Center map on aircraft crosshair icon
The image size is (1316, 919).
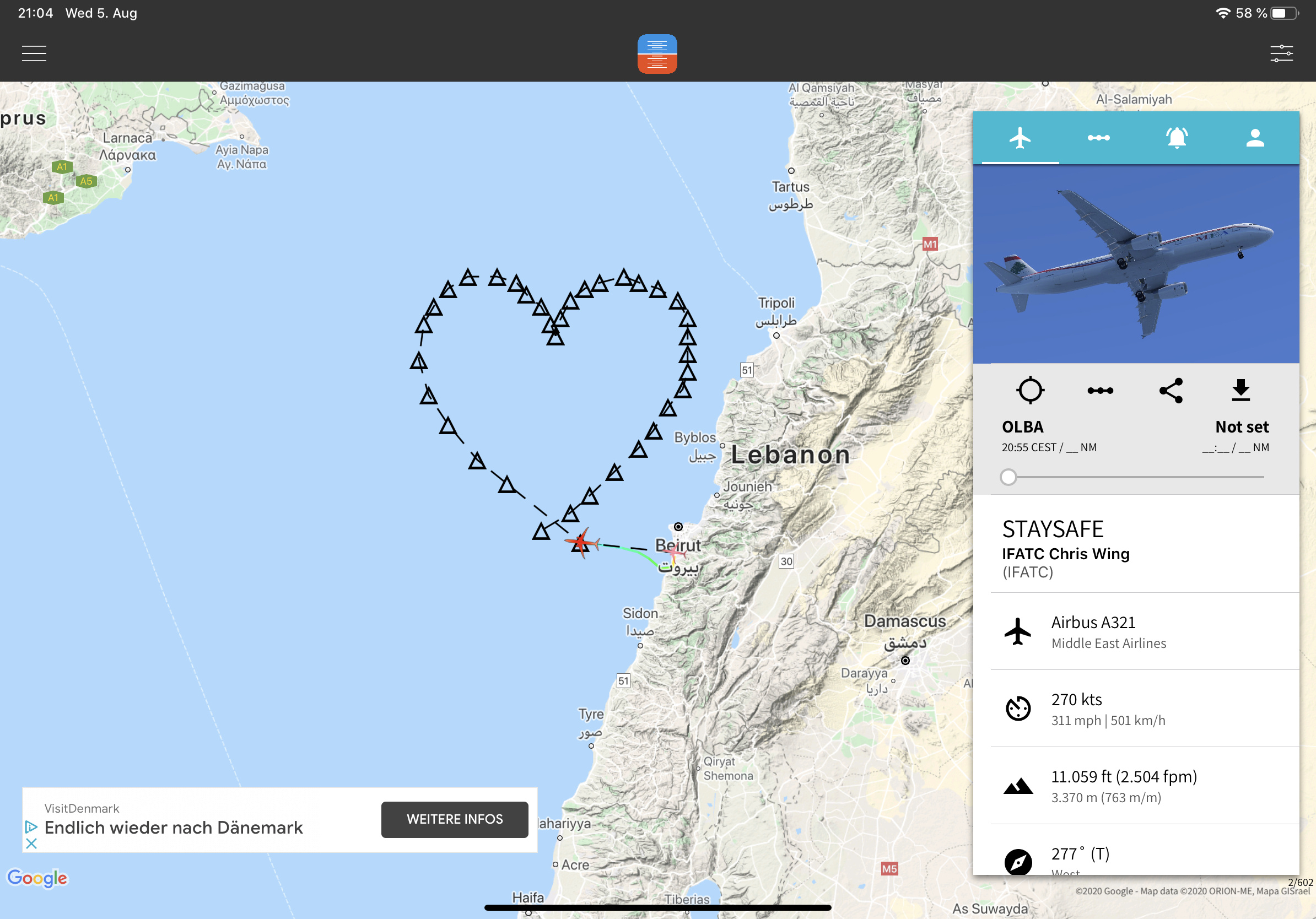click(1030, 391)
